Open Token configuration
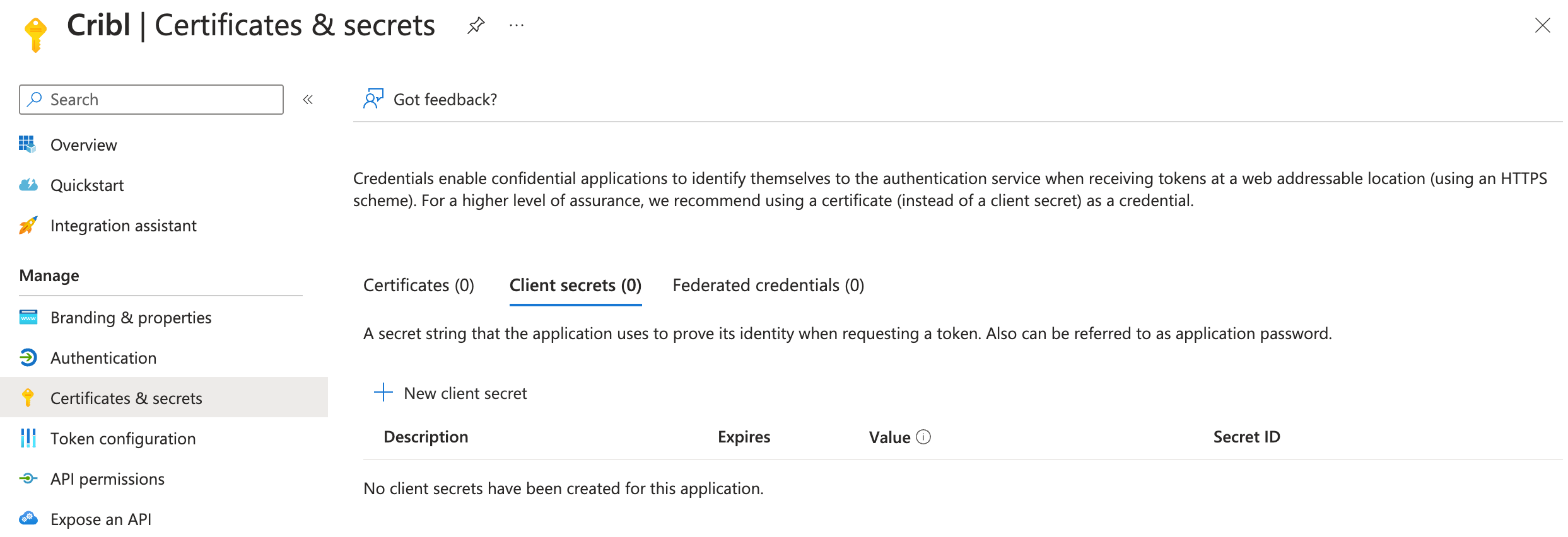 coord(123,438)
